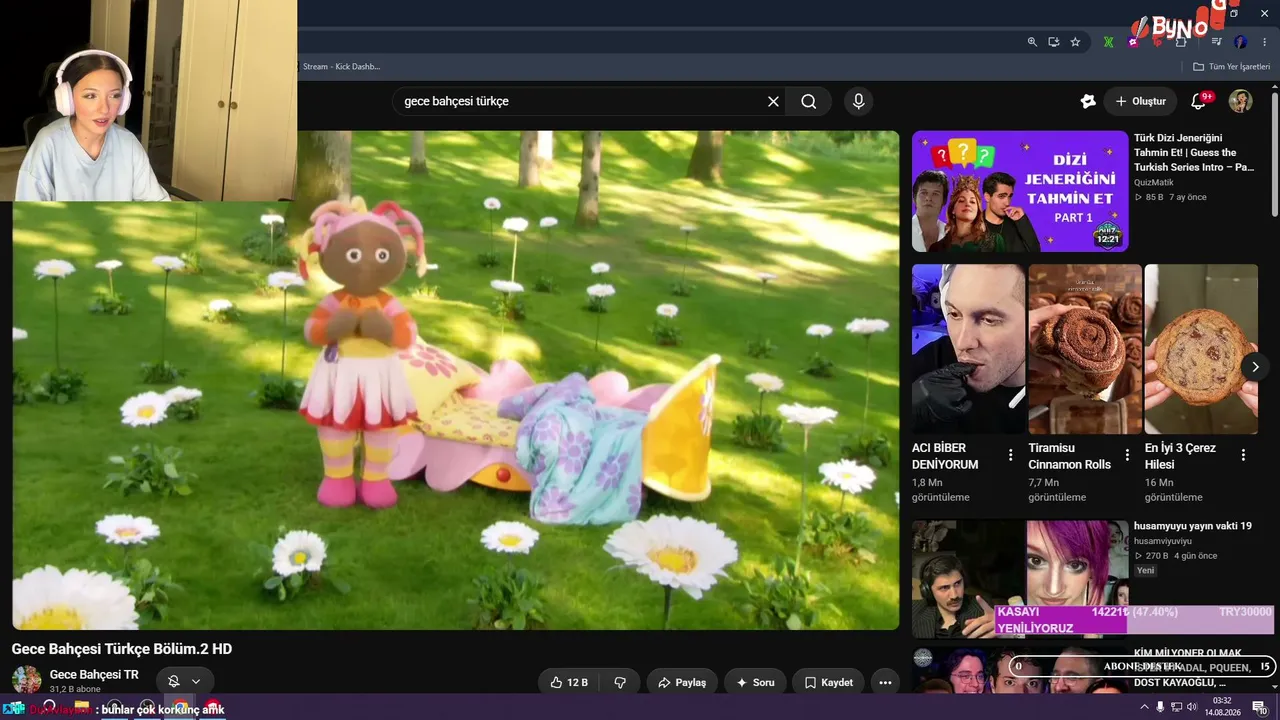
Task: Open the taskbar clock showing 03:32
Action: 1222,706
